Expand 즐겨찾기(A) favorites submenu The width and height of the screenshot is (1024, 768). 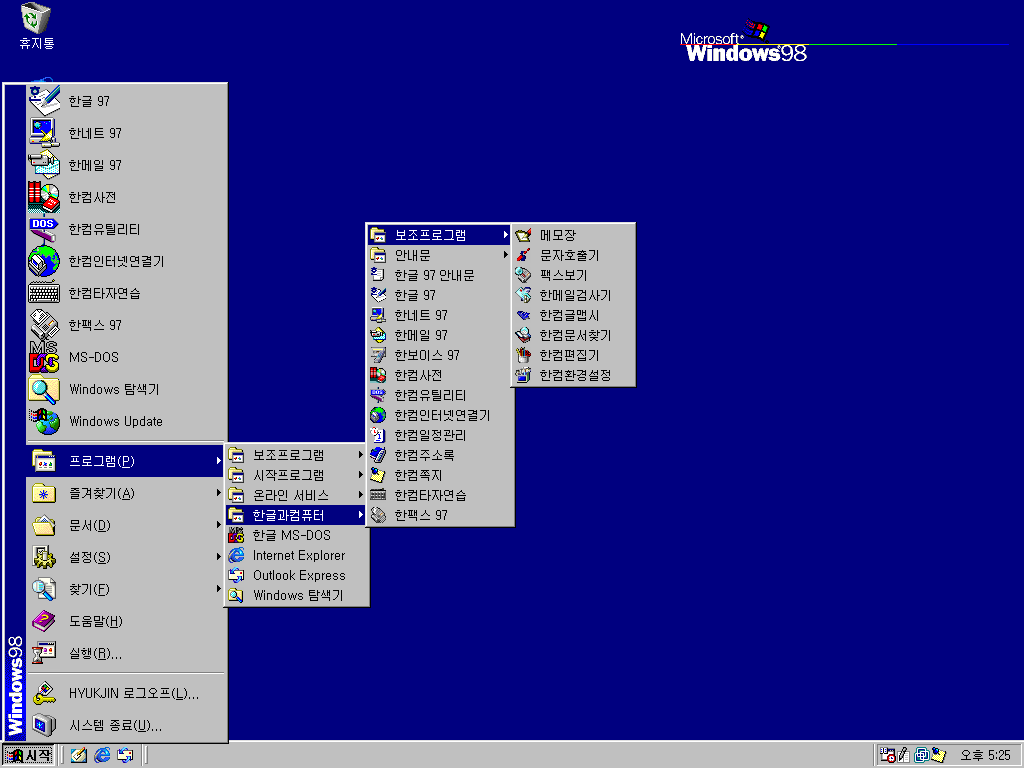[127, 493]
